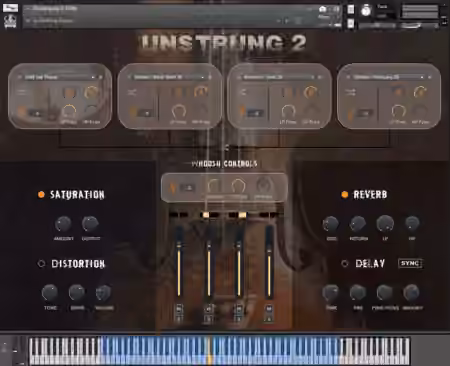Image resolution: width=450 pixels, height=366 pixels.
Task: Click the Reverb Return knob
Action: tap(358, 224)
